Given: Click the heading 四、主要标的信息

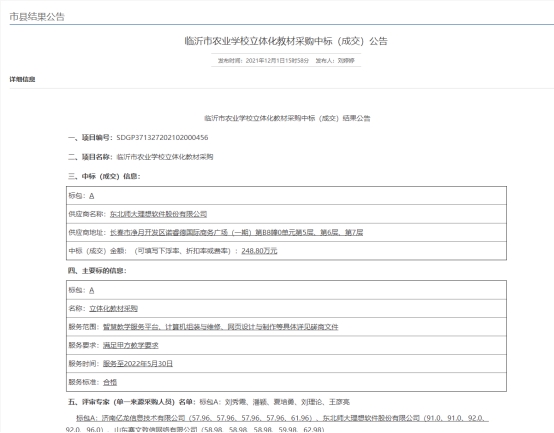Looking at the screenshot, I should [x=97, y=271].
